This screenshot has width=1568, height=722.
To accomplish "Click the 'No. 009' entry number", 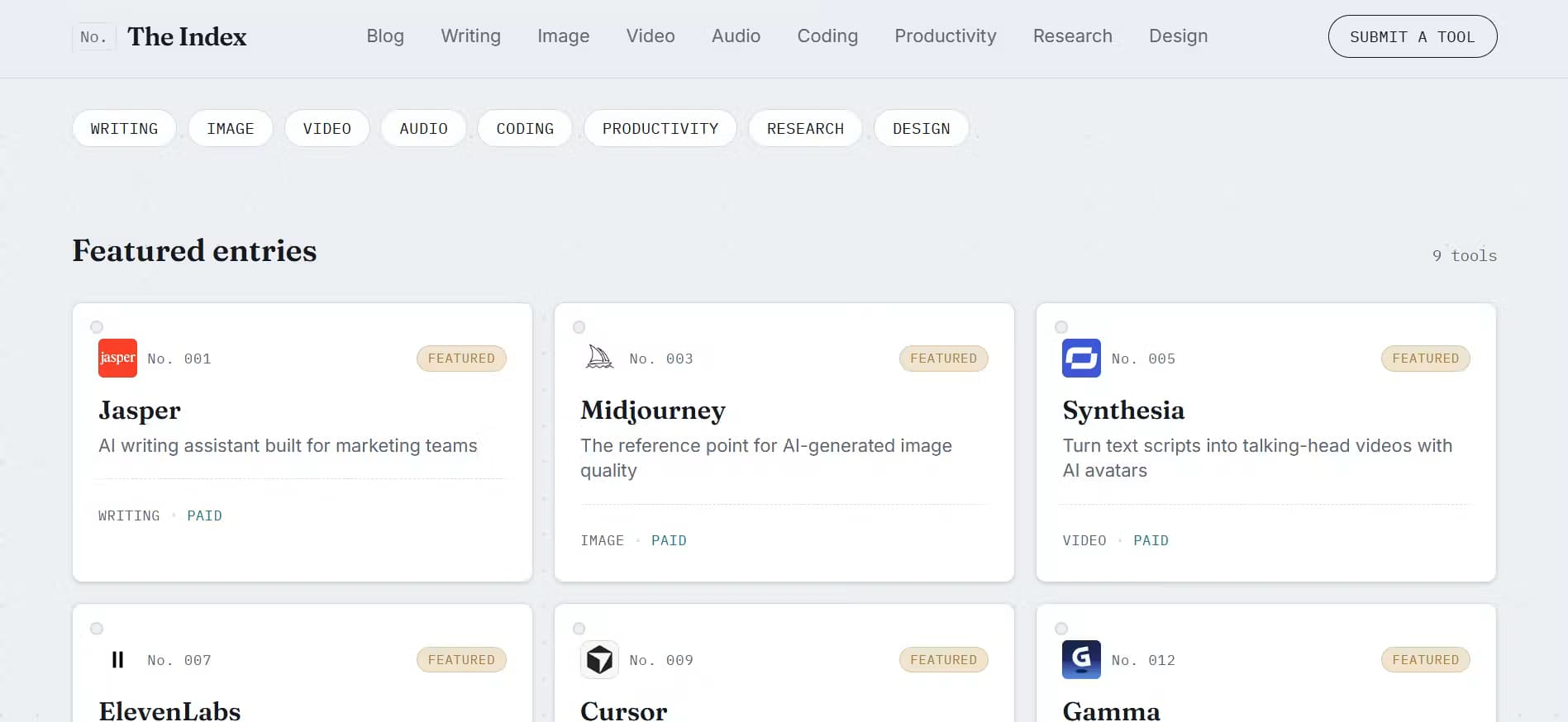I will (661, 660).
